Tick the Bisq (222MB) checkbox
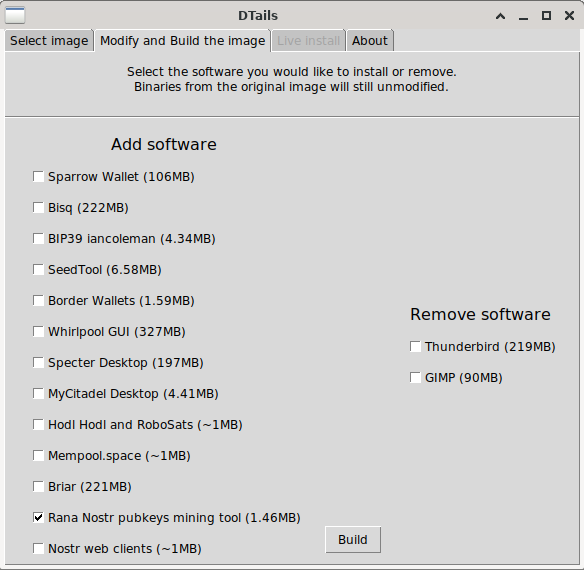 tap(38, 208)
